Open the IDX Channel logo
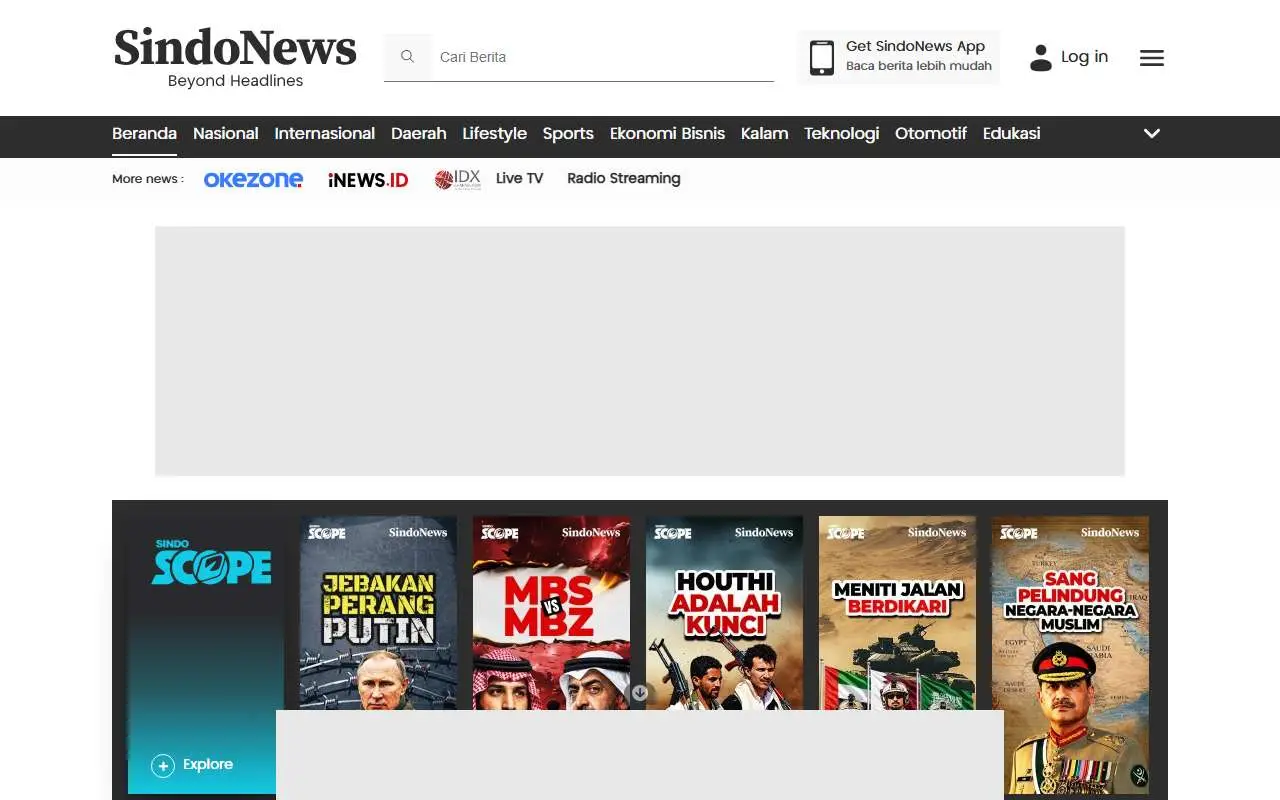Viewport: 1280px width, 800px height. point(457,179)
